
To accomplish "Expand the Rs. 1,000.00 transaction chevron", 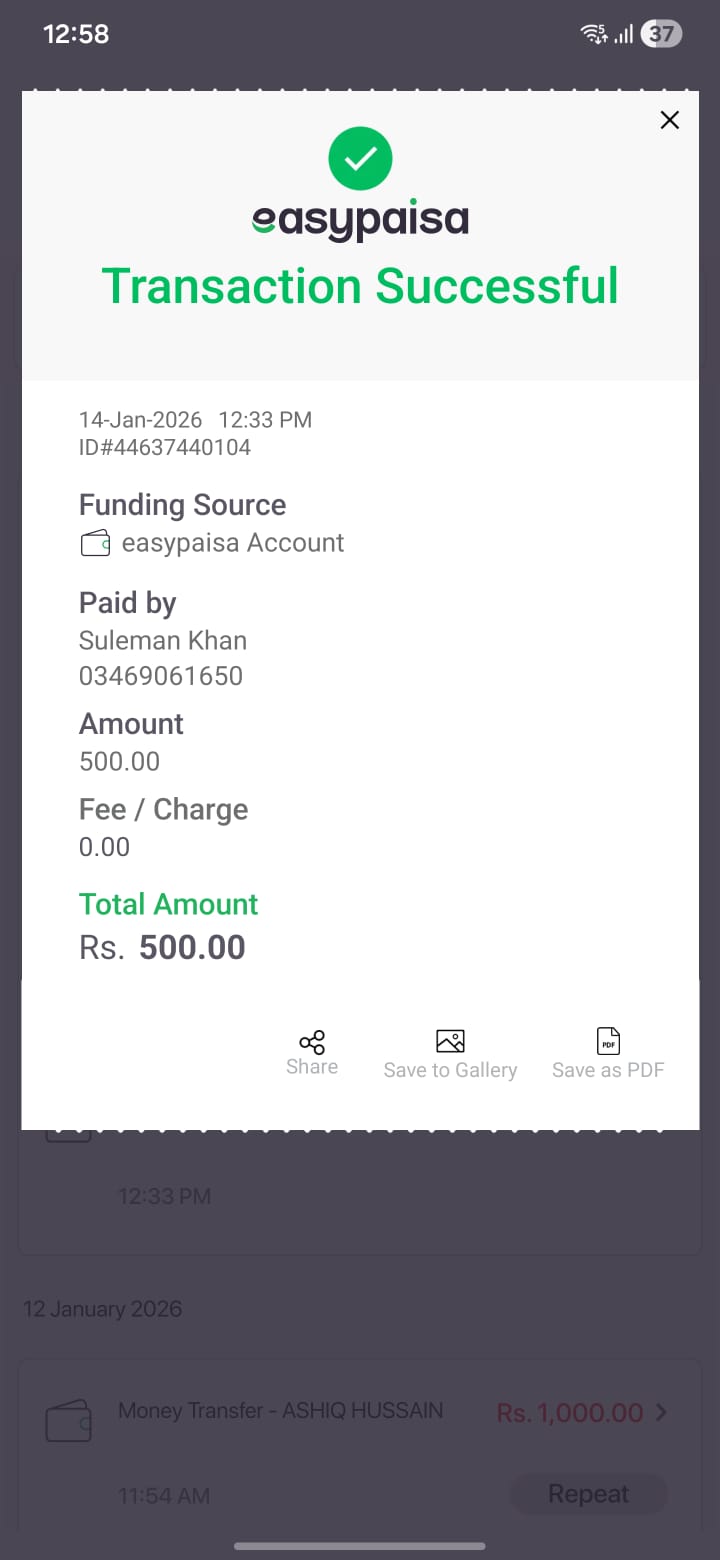I will tap(661, 1412).
